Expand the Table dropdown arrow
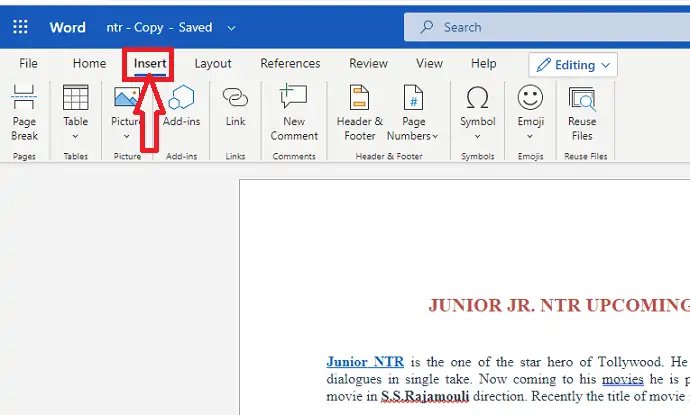The width and height of the screenshot is (690, 415). click(75, 136)
